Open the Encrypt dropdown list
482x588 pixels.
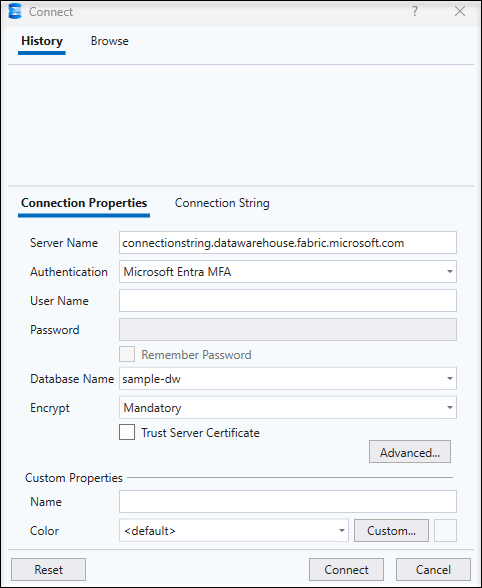click(288, 407)
